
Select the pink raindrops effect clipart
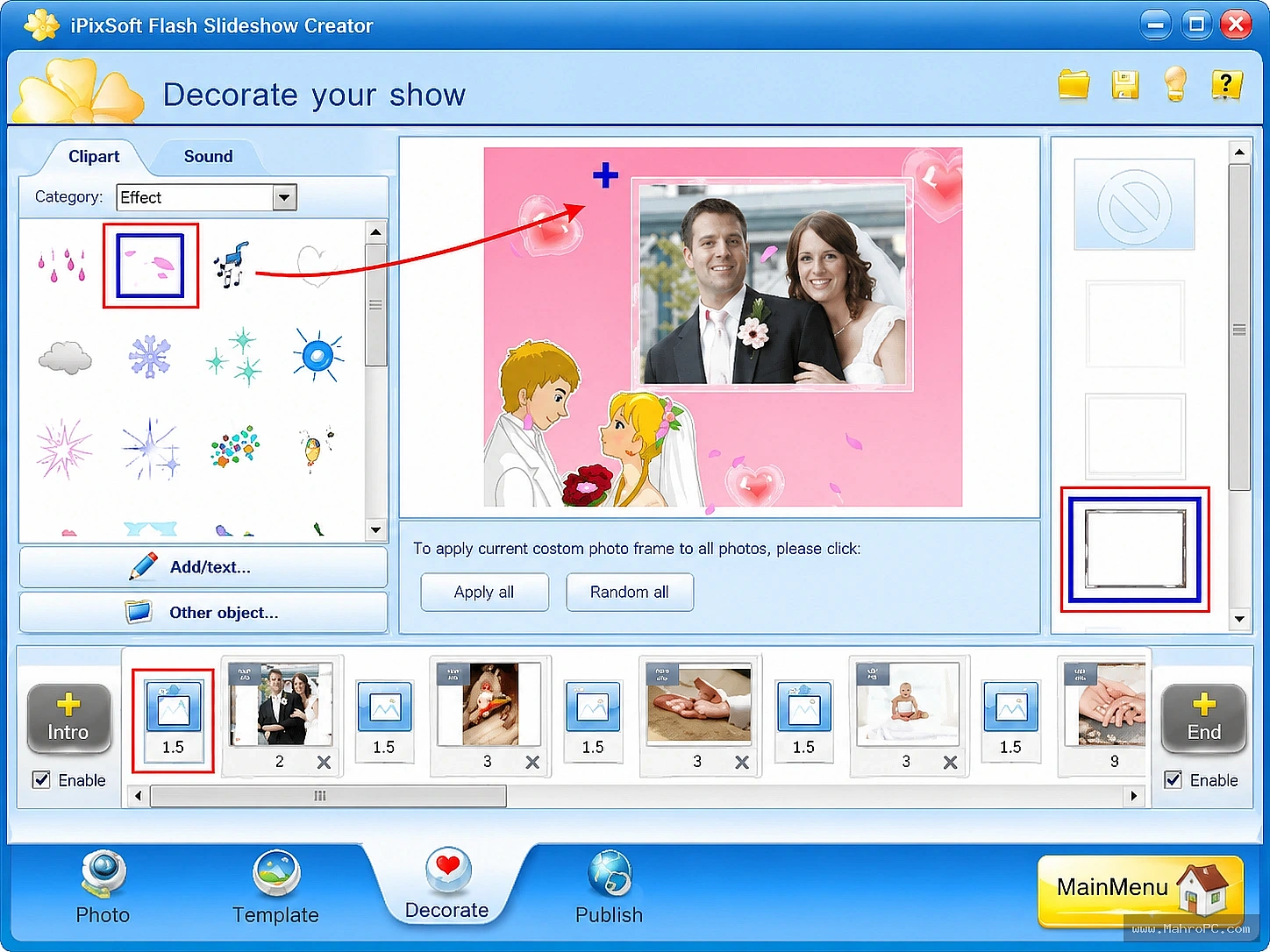pos(62,266)
